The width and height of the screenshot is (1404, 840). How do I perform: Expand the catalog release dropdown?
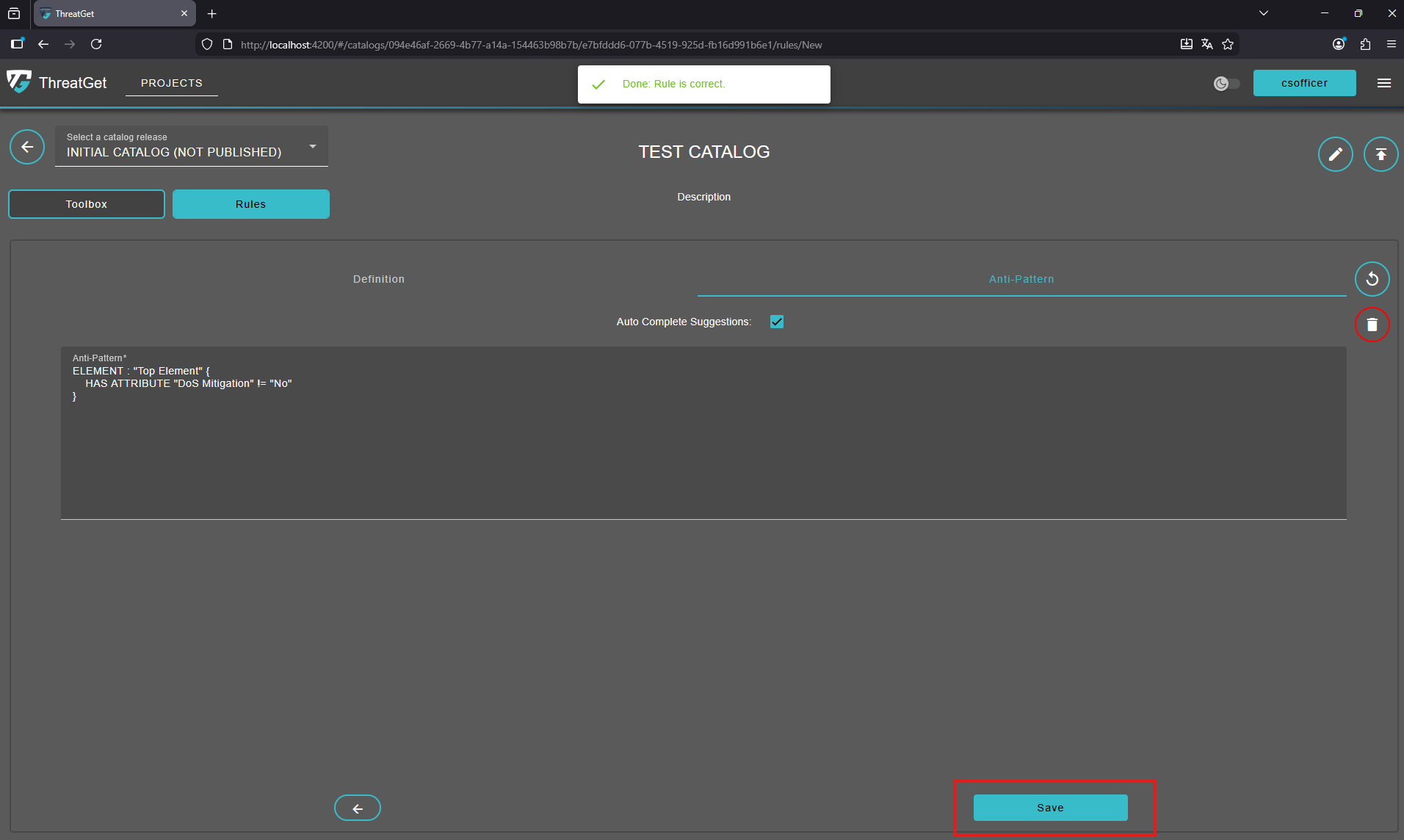(x=313, y=146)
